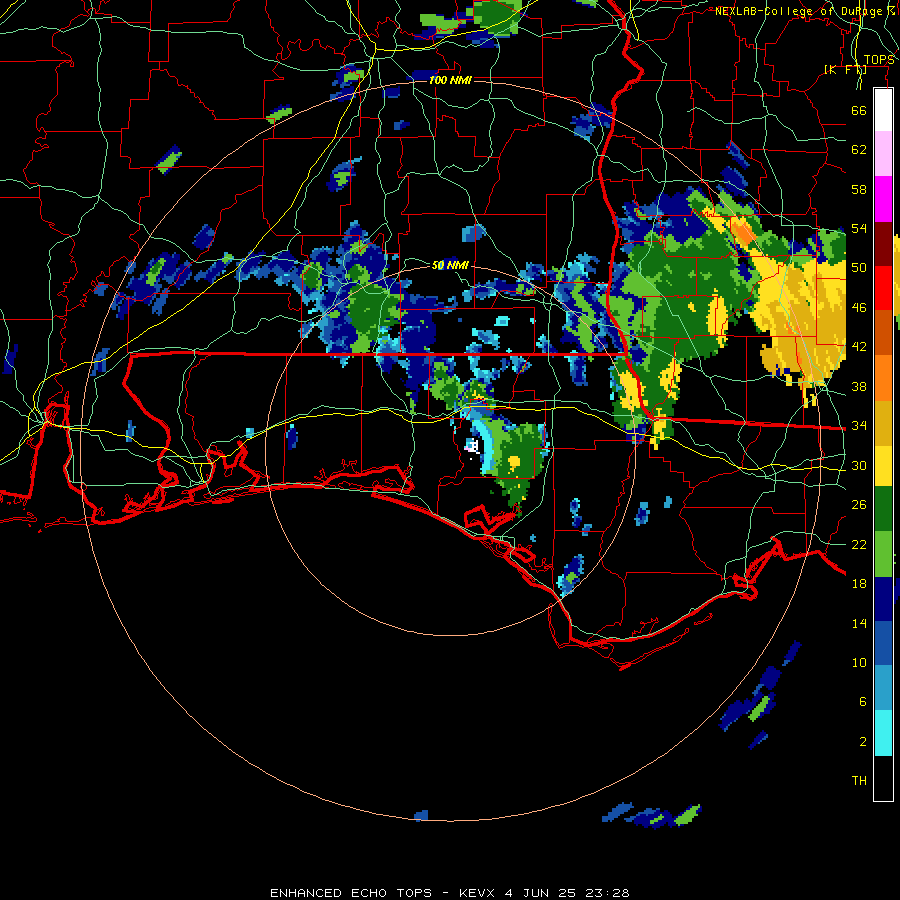The width and height of the screenshot is (900, 900).
Task: Click the "TOPS" legend heading
Action: pos(879,60)
